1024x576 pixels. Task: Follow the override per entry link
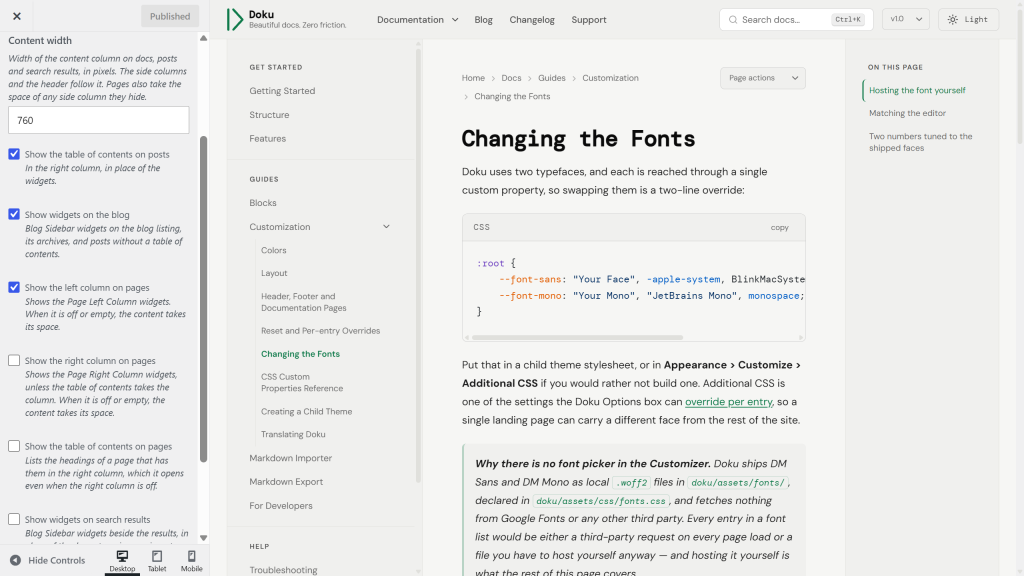click(728, 402)
